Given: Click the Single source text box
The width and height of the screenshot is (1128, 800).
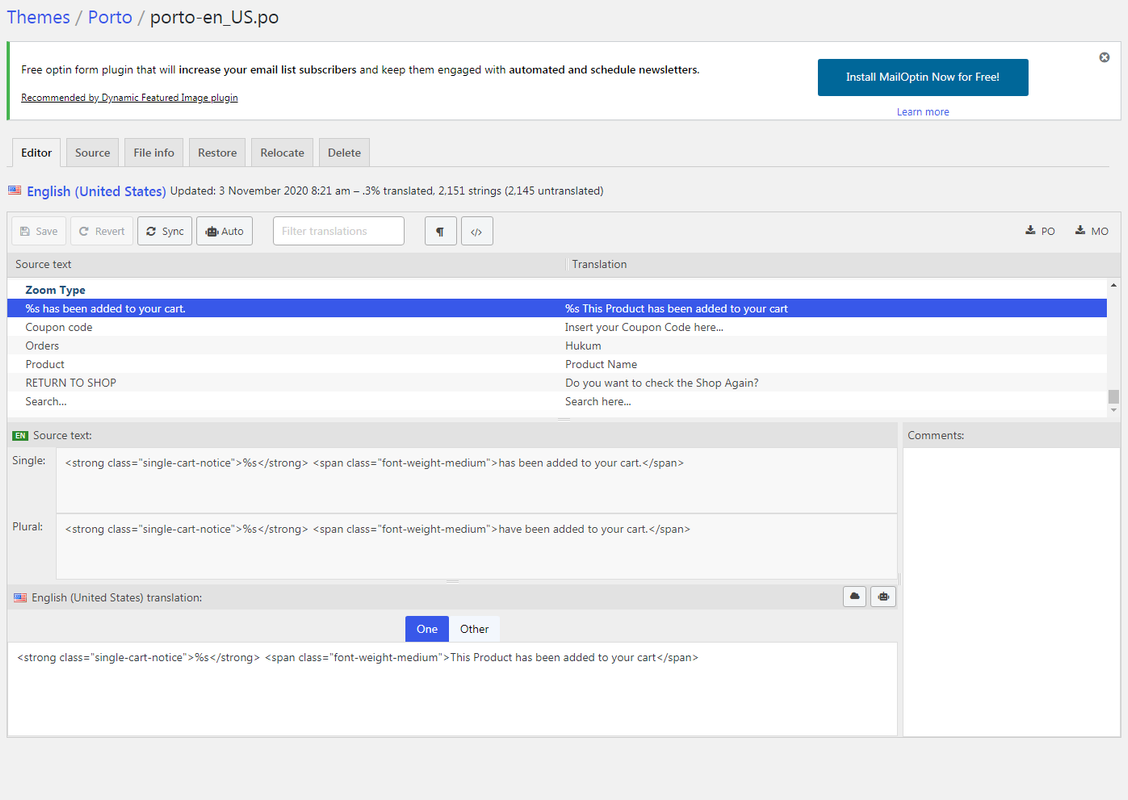Looking at the screenshot, I should [476, 480].
